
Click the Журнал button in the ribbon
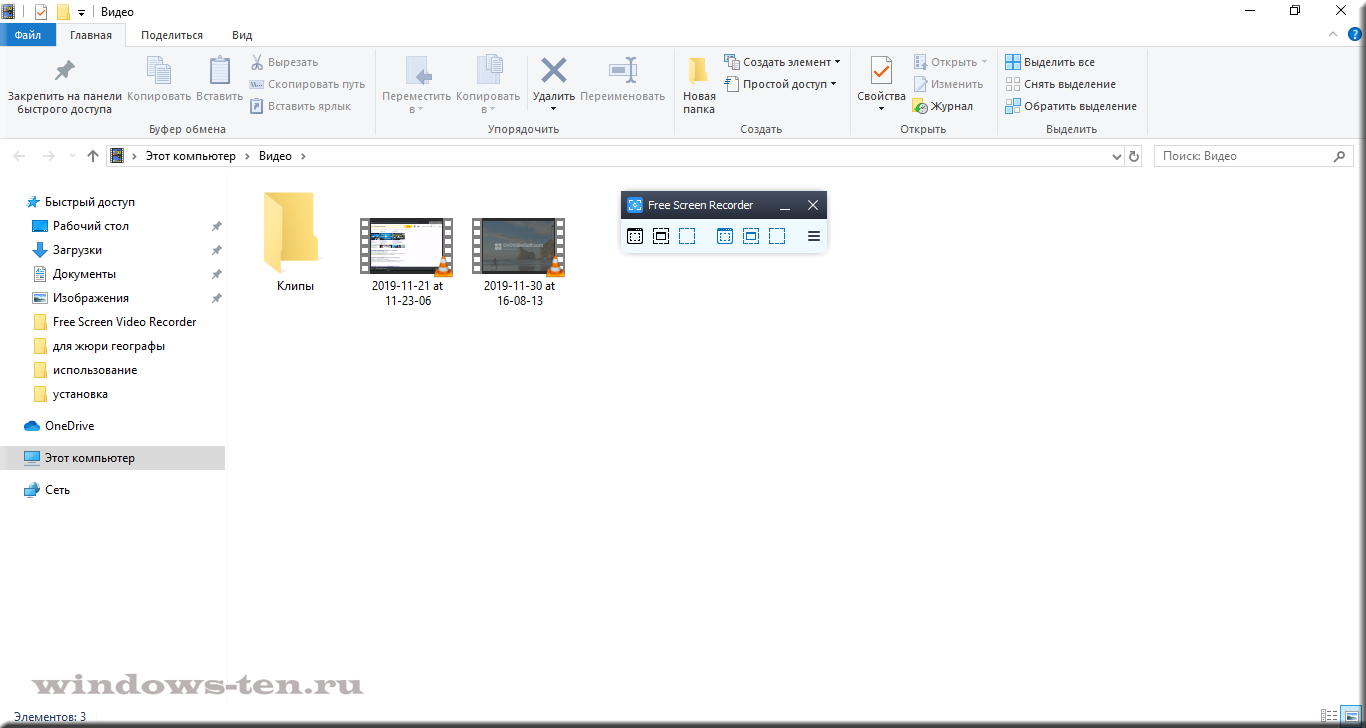(942, 106)
